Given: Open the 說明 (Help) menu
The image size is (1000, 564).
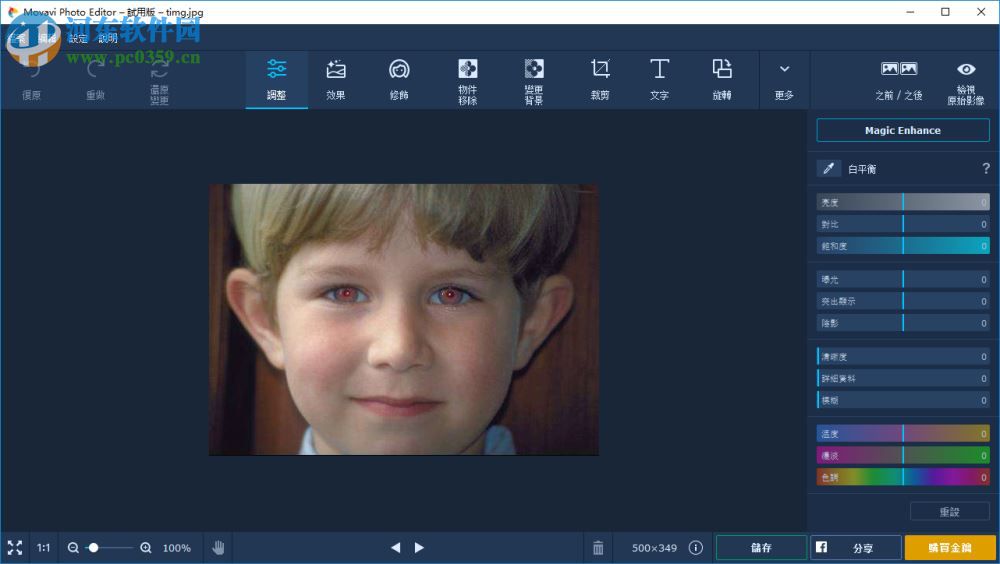Looking at the screenshot, I should point(108,38).
